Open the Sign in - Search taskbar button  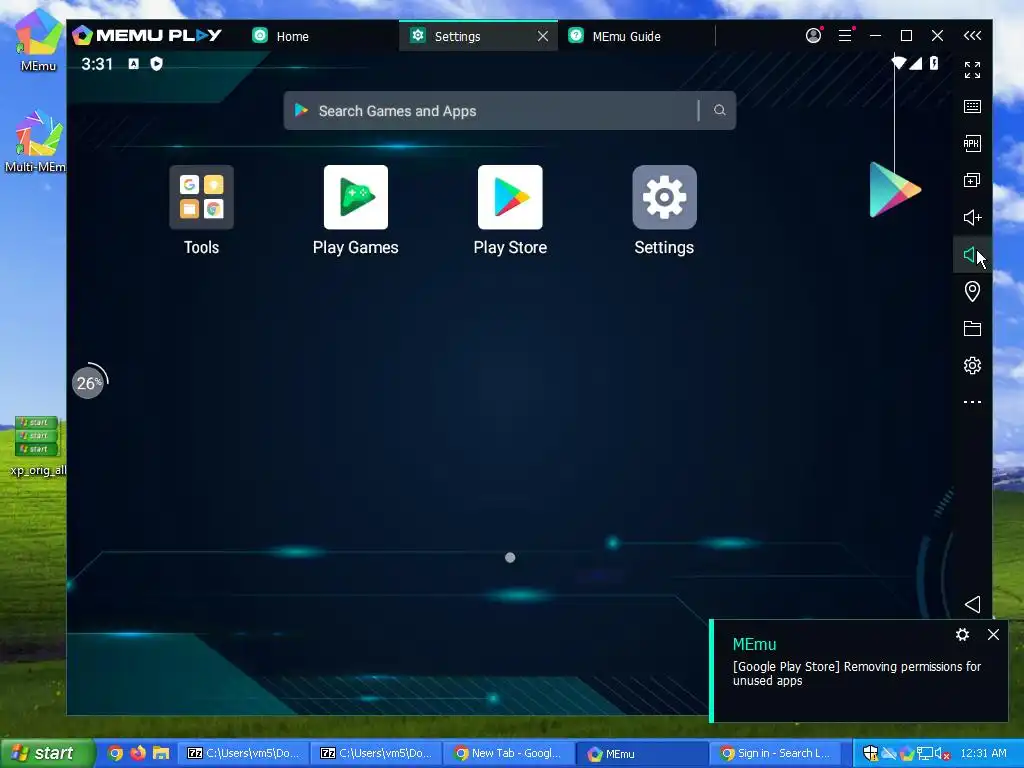point(776,753)
